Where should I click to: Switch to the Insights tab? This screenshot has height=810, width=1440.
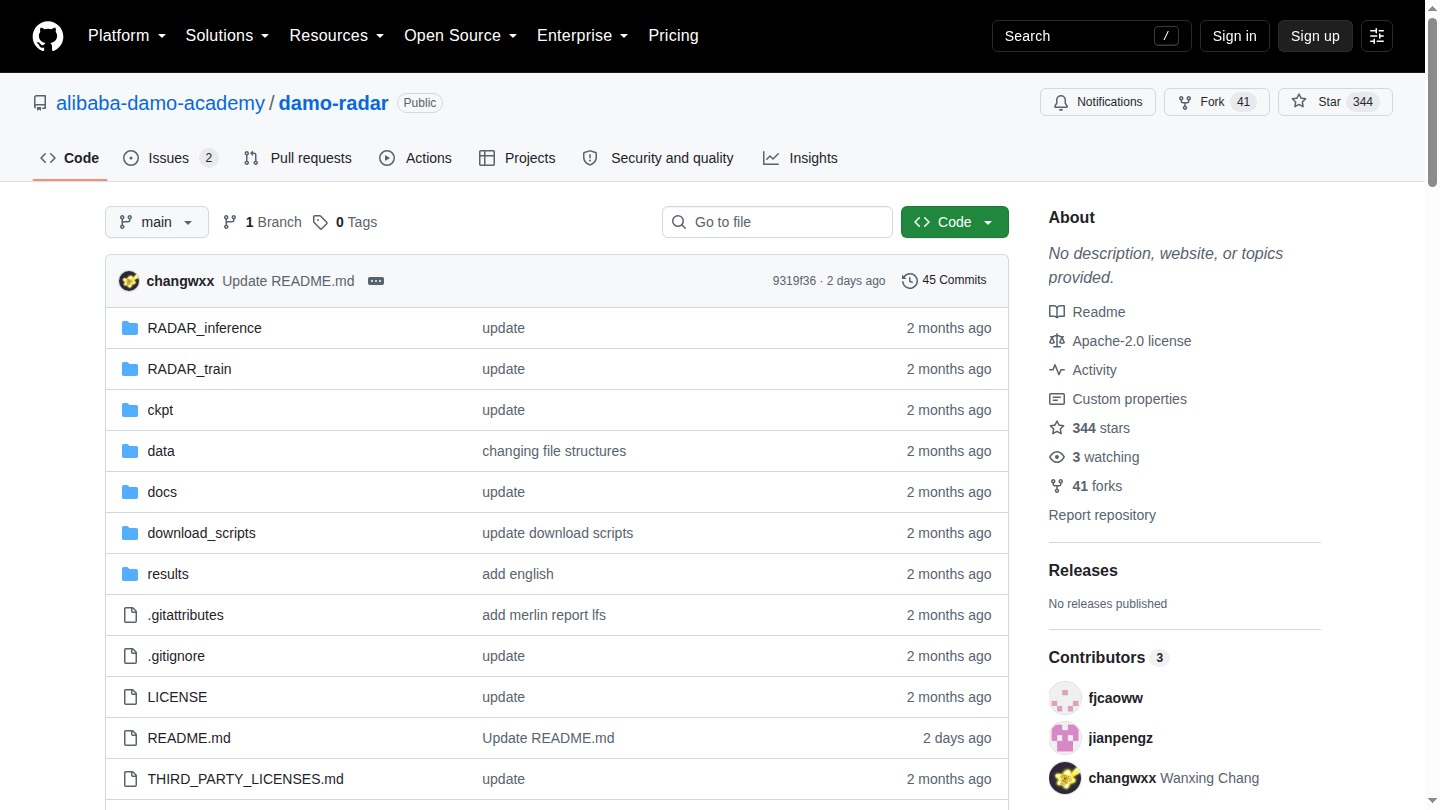[x=800, y=158]
